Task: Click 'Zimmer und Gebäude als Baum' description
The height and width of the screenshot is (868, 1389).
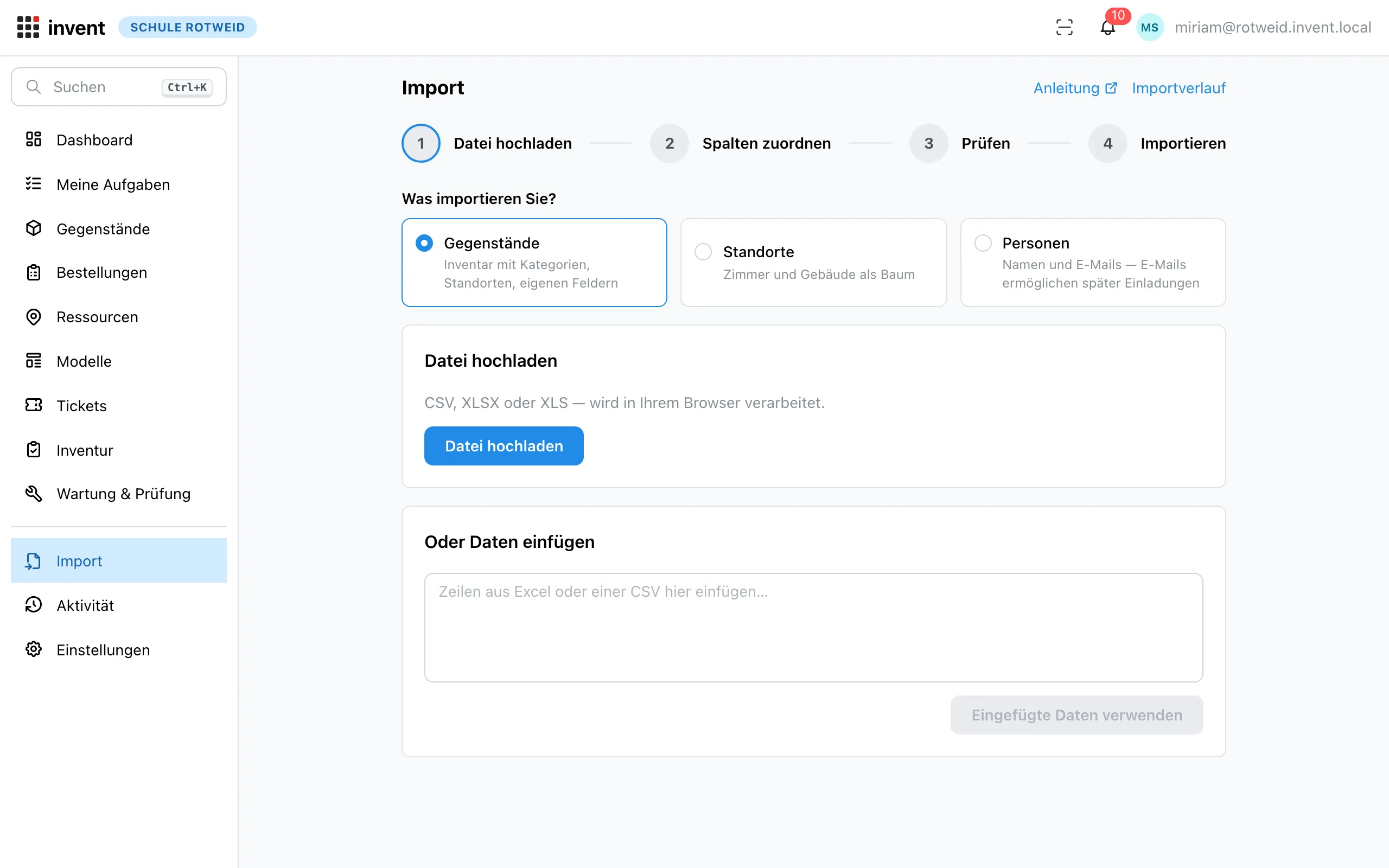Action: (819, 275)
